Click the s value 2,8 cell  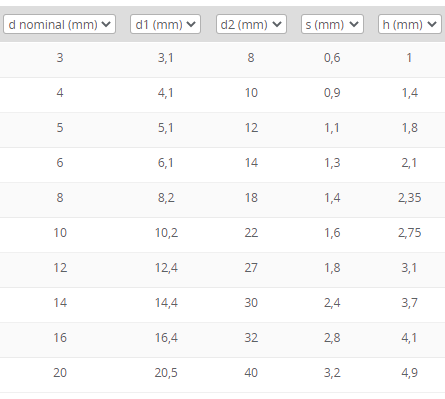tap(332, 338)
